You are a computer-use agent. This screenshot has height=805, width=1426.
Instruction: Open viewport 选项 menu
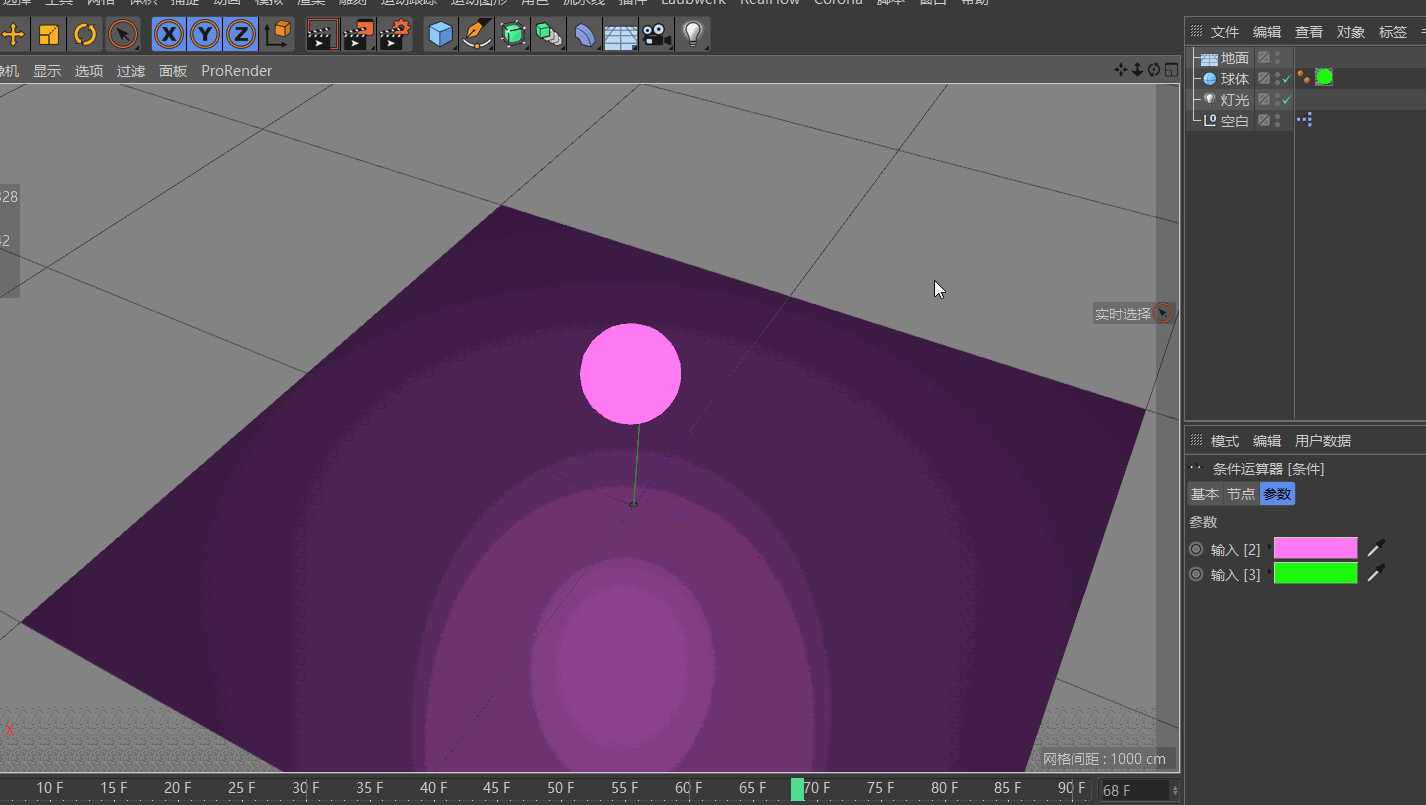[x=89, y=71]
